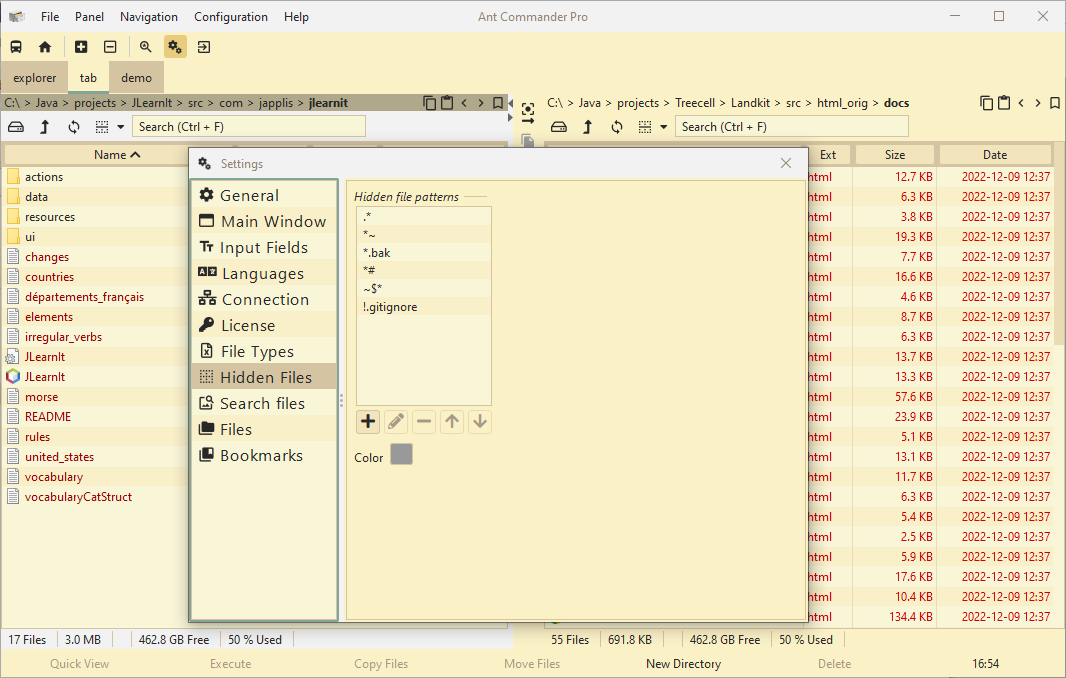1066x678 pixels.
Task: Open drive selector in right panel
Action: pyautogui.click(x=559, y=126)
